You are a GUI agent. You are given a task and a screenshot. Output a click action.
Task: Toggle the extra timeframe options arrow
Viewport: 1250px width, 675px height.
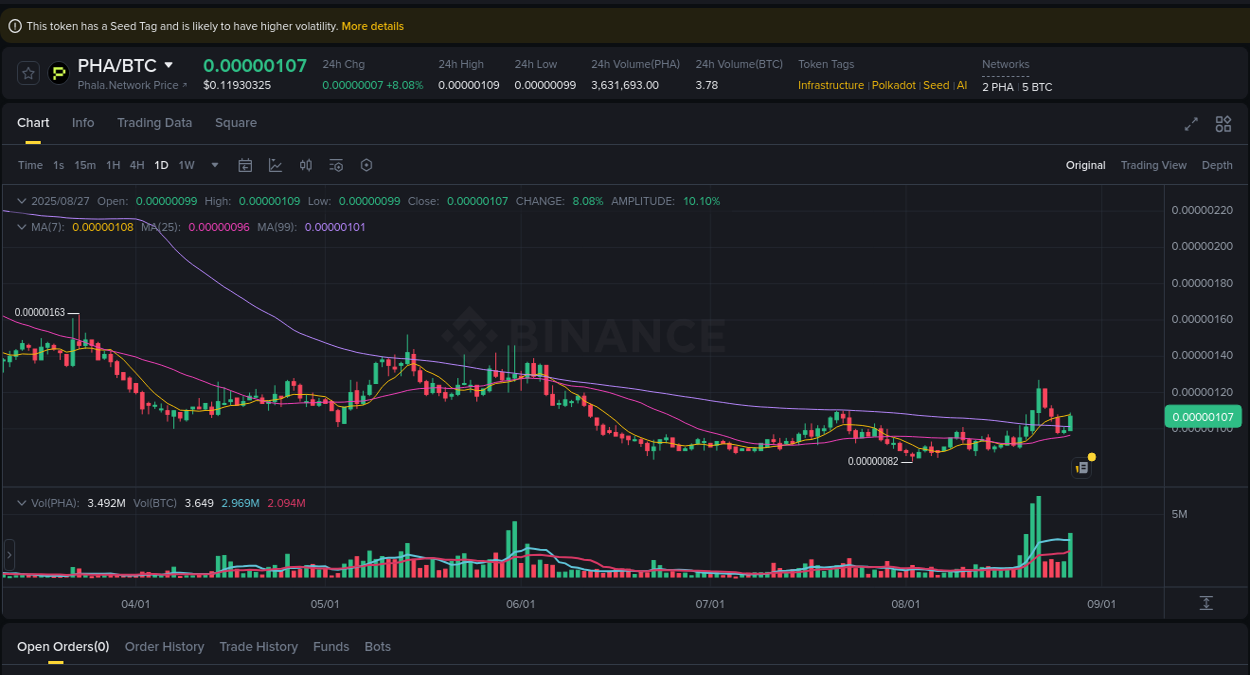(x=213, y=165)
